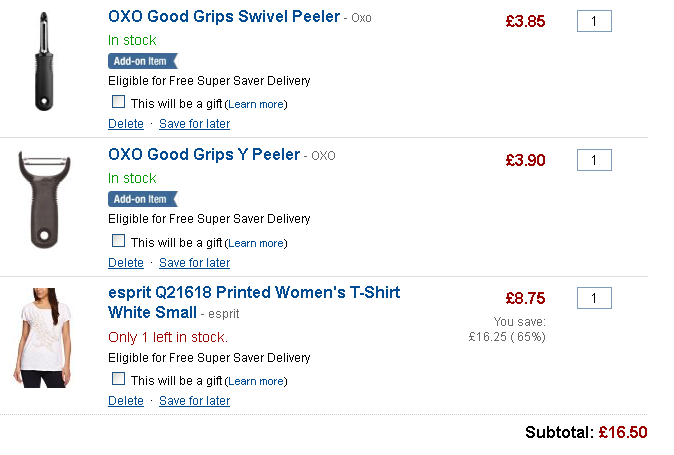674x455 pixels.
Task: Delete the Y Peeler from basket
Action: (126, 263)
